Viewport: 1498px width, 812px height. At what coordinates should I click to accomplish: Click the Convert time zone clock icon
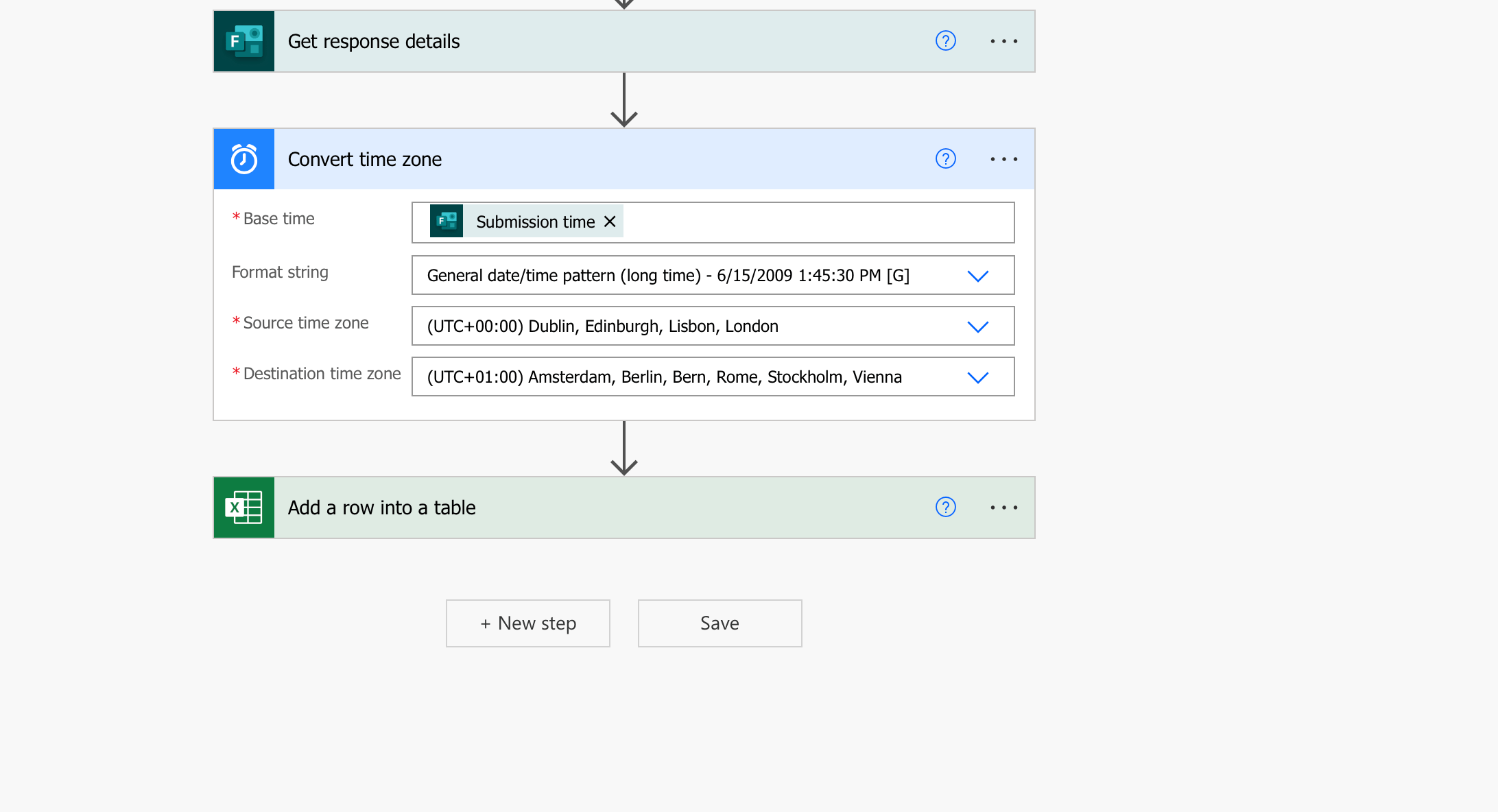click(243, 159)
